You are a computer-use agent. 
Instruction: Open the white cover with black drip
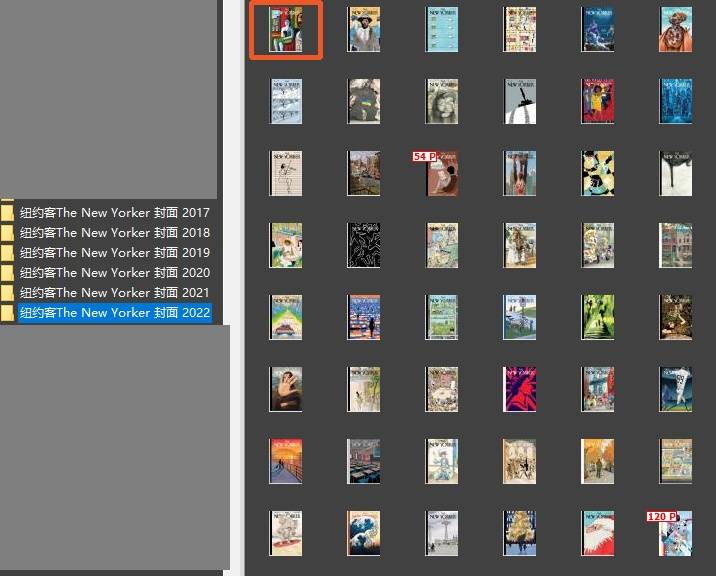point(675,174)
